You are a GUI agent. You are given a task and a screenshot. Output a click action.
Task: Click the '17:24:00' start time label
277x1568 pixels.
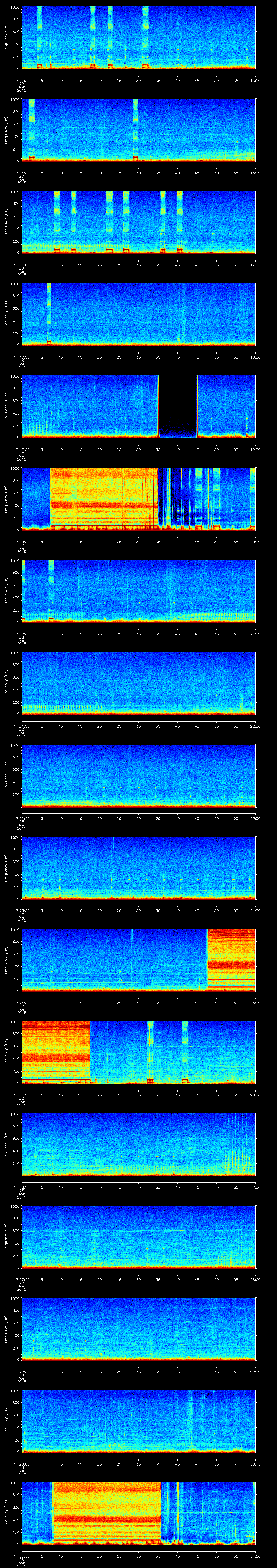[x=21, y=1003]
